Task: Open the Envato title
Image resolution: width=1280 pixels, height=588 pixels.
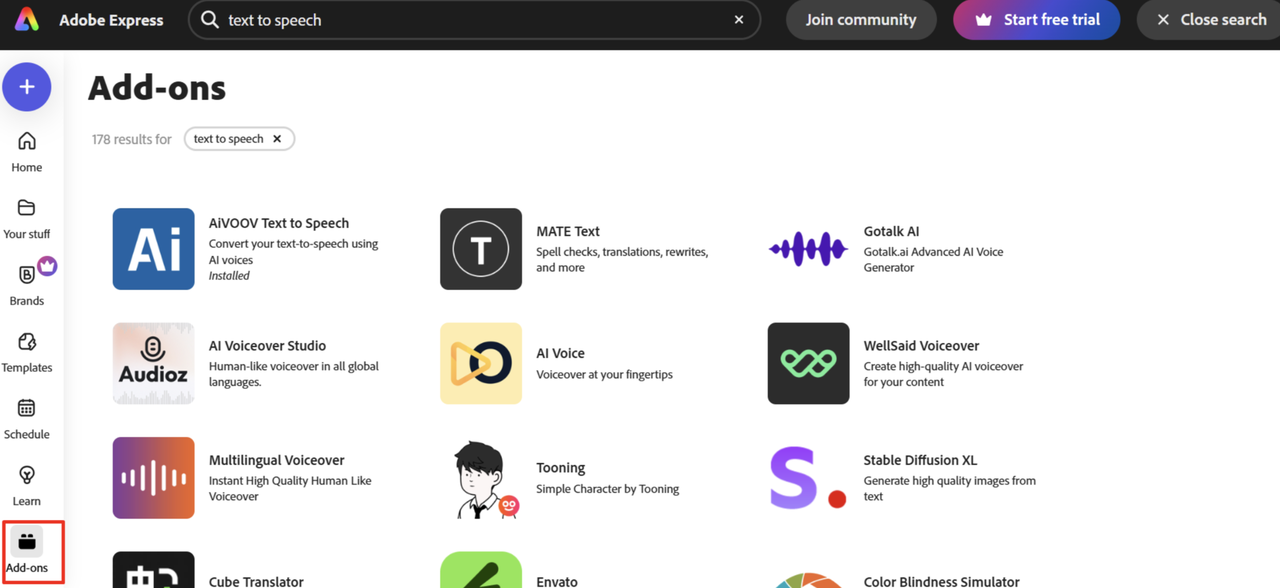Action: pos(557,581)
